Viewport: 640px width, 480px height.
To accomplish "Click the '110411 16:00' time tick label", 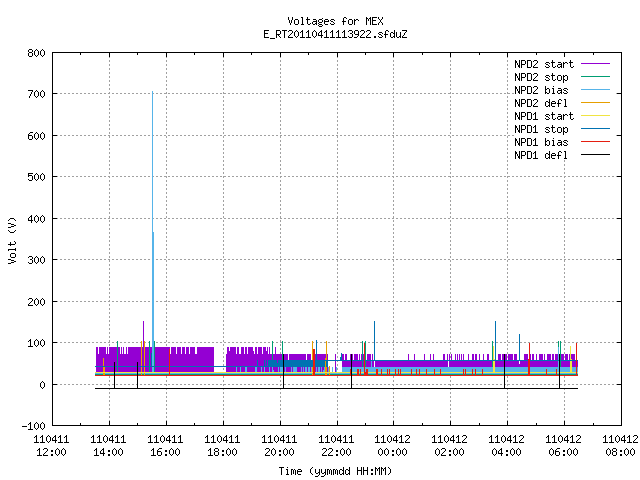I will (x=165, y=446).
